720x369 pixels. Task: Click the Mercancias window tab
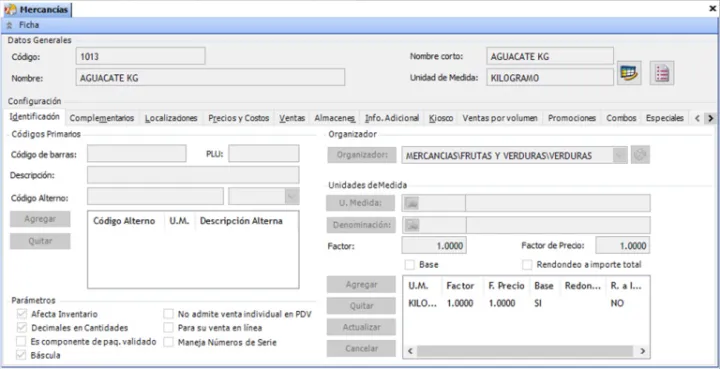pos(38,9)
